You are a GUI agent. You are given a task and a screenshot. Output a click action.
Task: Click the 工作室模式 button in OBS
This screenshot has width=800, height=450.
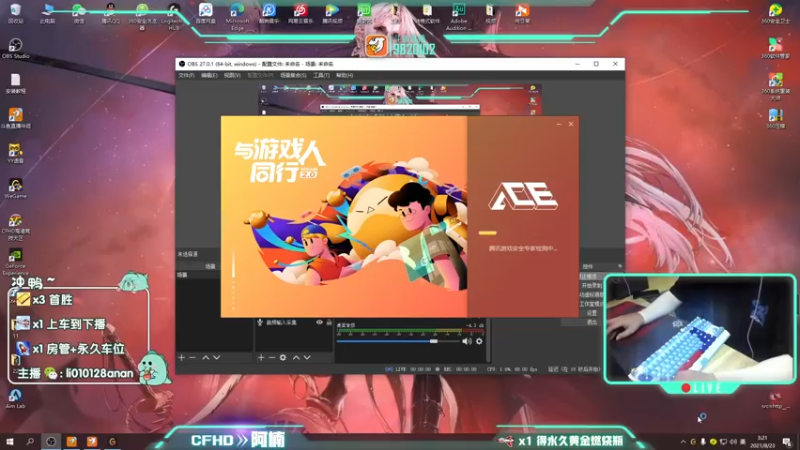tap(591, 304)
